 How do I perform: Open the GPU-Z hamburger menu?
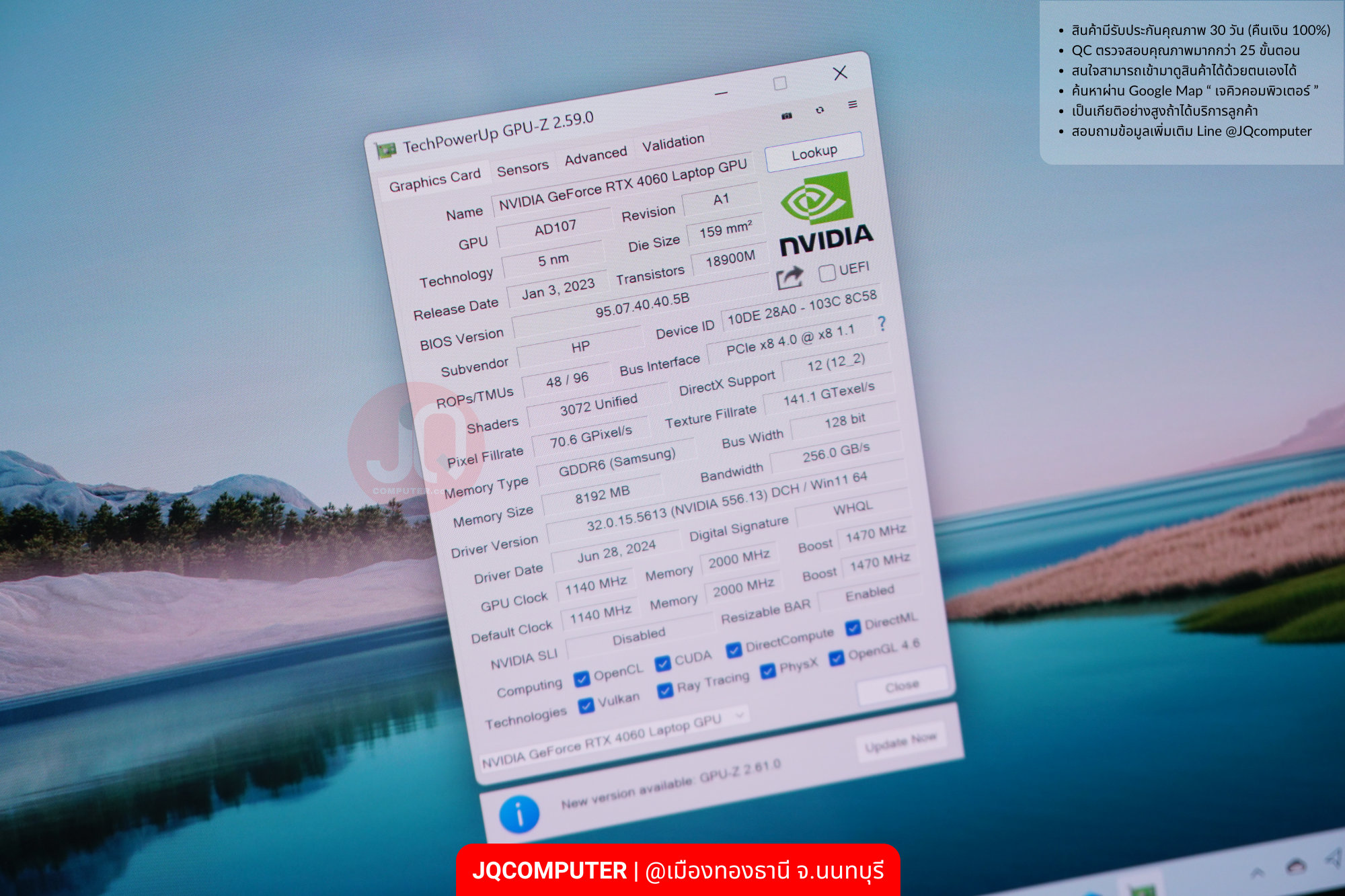853,104
